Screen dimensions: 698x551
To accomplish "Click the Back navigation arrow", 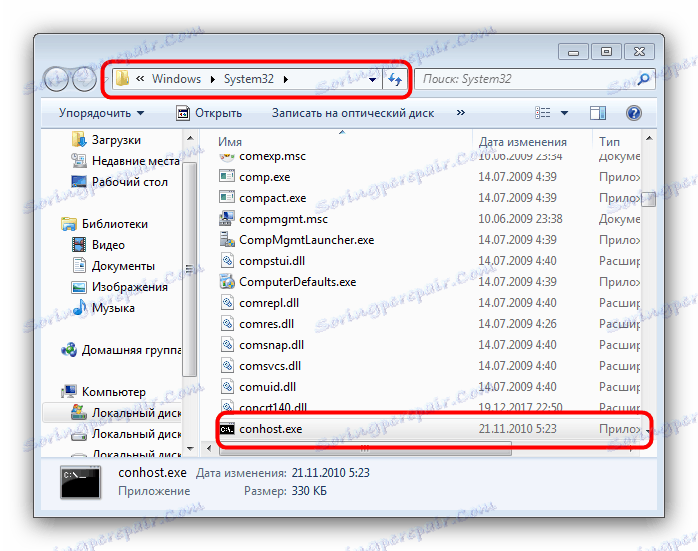I will tap(57, 79).
